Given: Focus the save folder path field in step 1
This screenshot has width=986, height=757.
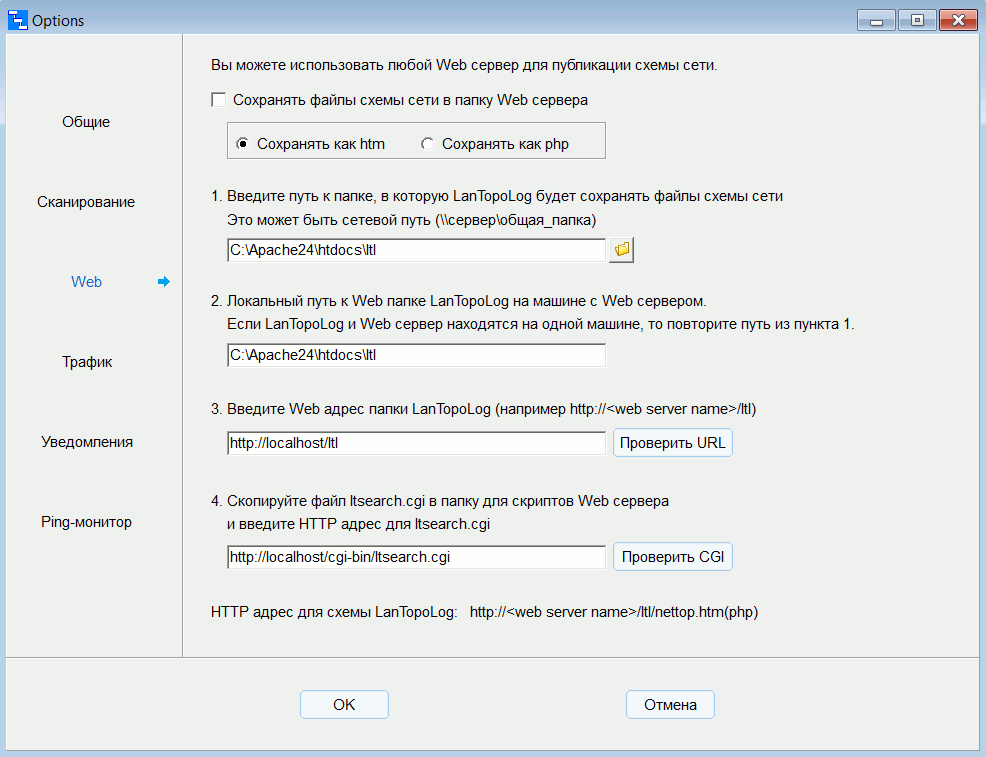Looking at the screenshot, I should pyautogui.click(x=416, y=250).
